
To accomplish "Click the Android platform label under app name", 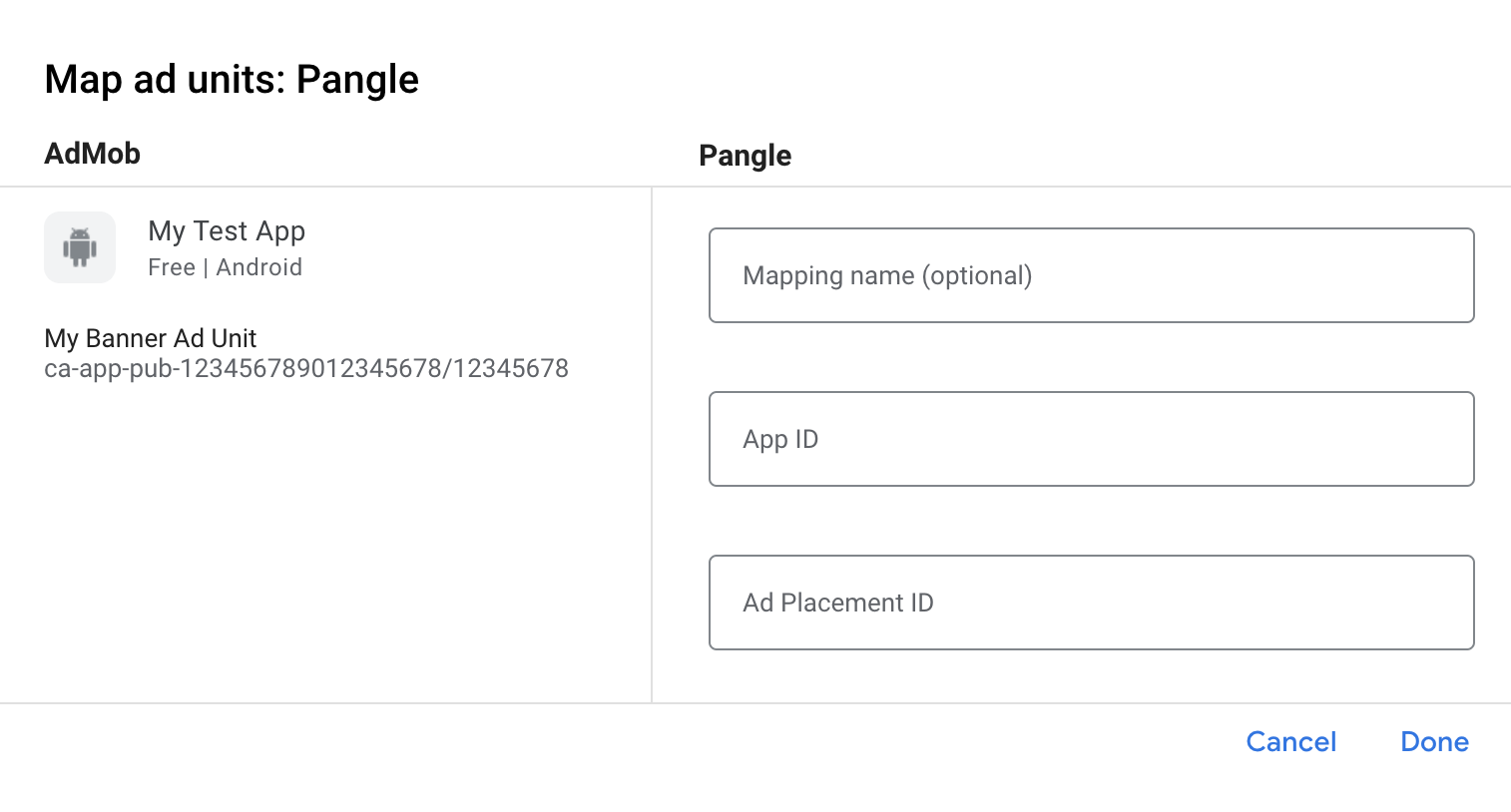I will pos(259,267).
